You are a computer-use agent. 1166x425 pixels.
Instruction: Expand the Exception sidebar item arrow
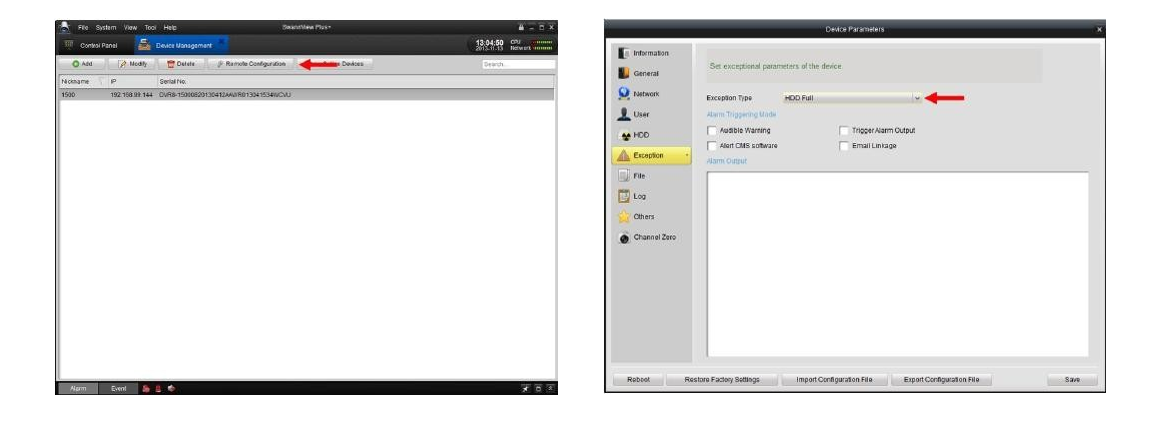pyautogui.click(x=684, y=155)
